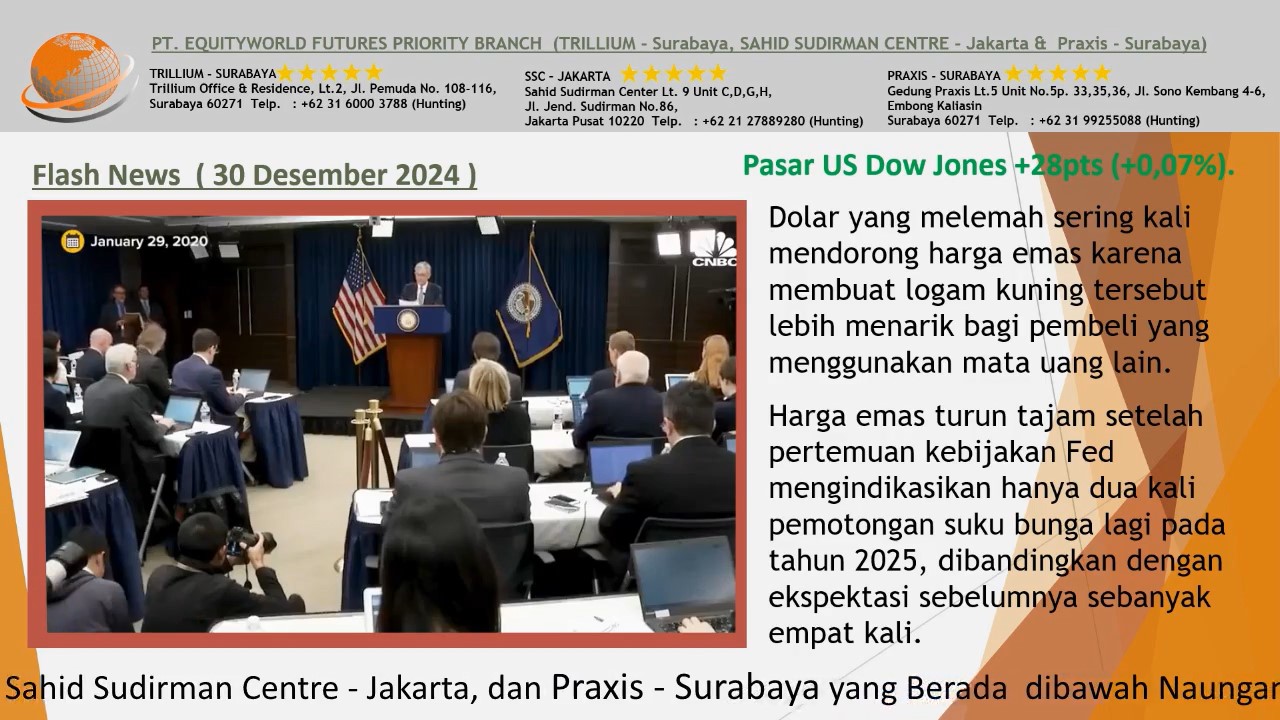
Task: Click the January 29, 2020 date label
Action: (x=149, y=241)
